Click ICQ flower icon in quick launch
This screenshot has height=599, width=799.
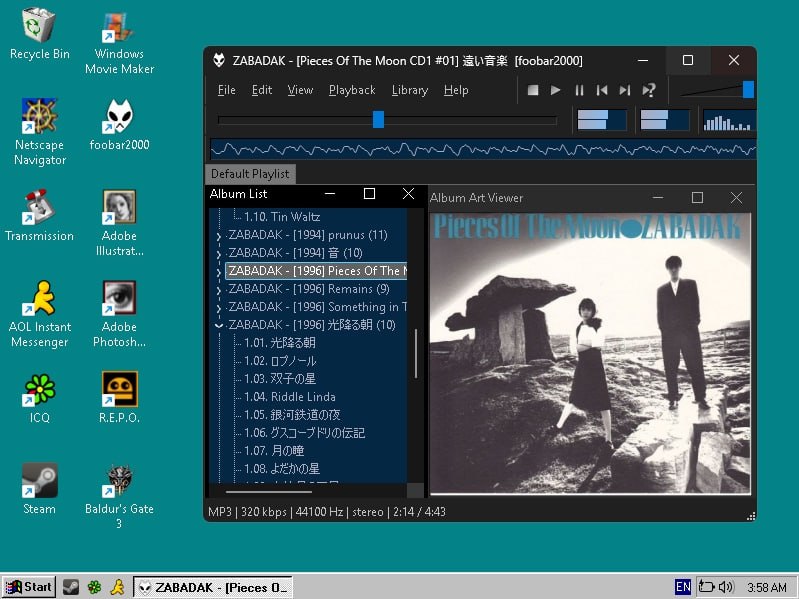(94, 587)
